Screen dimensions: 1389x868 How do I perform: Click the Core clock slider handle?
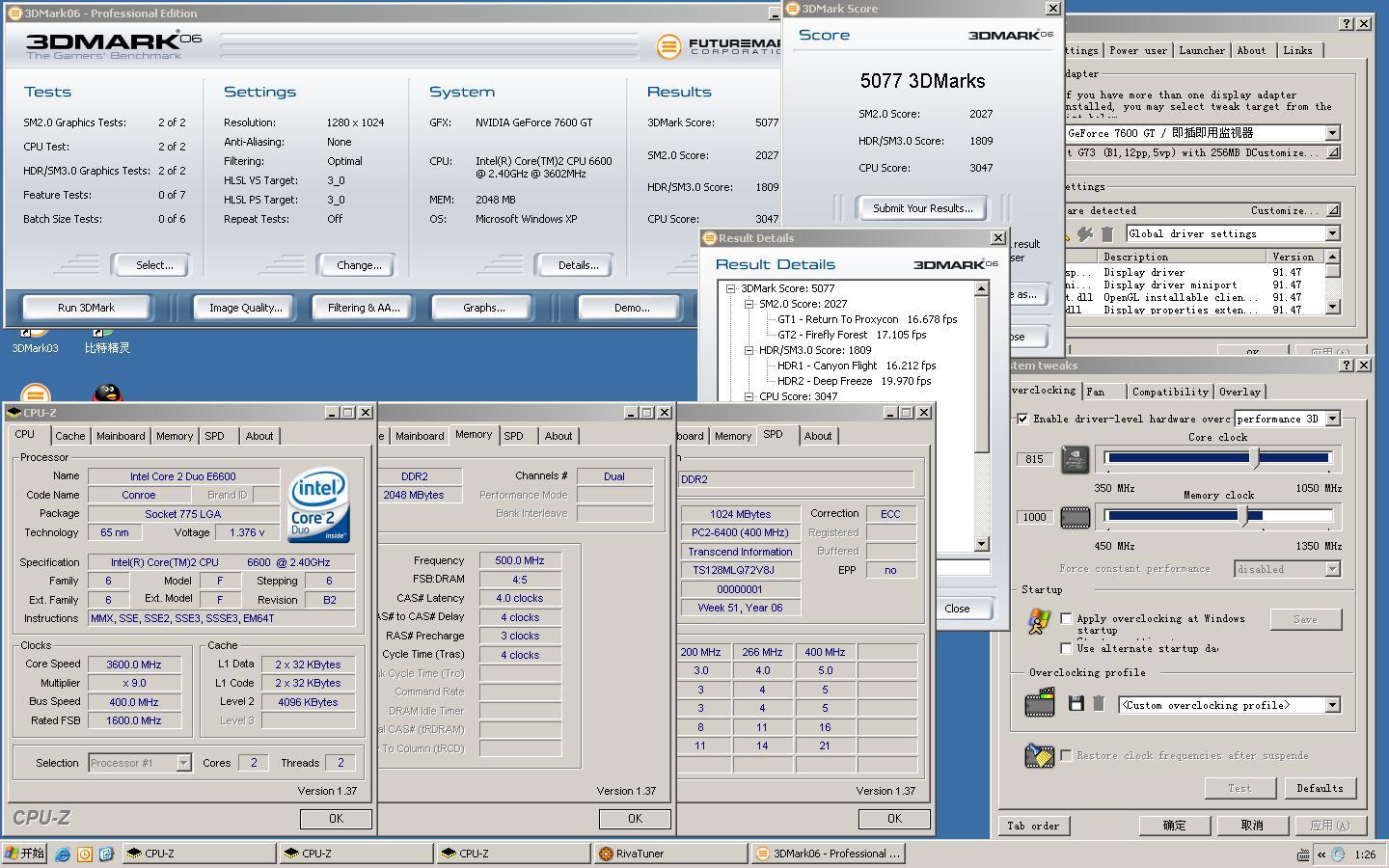(1255, 458)
